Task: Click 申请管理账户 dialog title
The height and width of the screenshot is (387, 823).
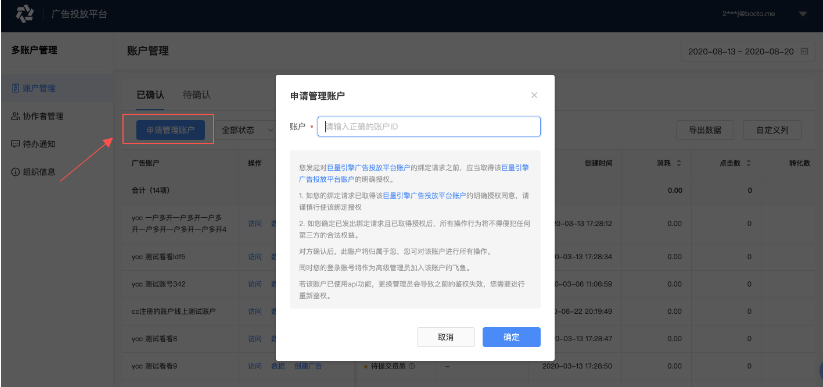Action: [x=318, y=96]
